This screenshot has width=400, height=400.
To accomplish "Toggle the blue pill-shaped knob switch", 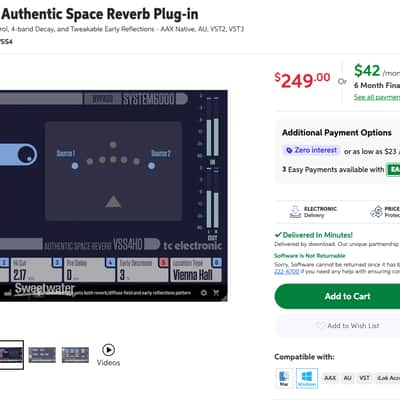I will pyautogui.click(x=18, y=155).
